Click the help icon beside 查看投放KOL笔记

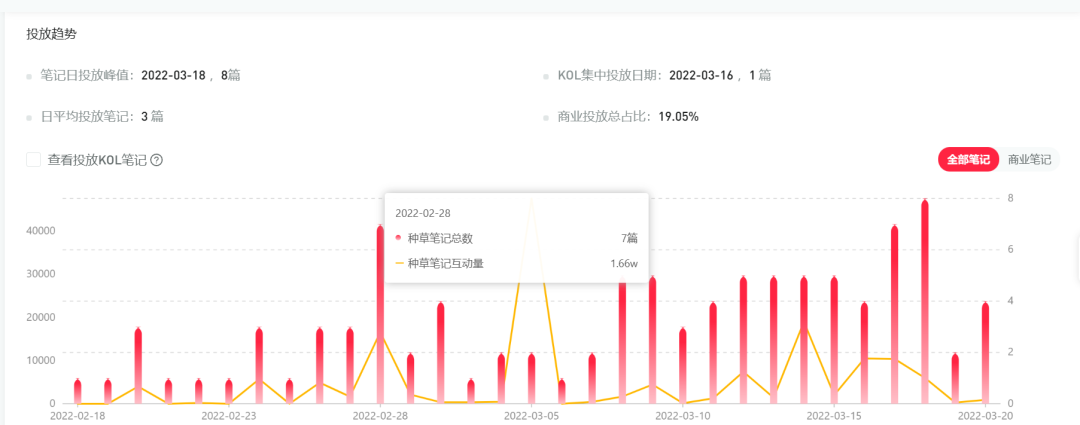click(x=156, y=160)
